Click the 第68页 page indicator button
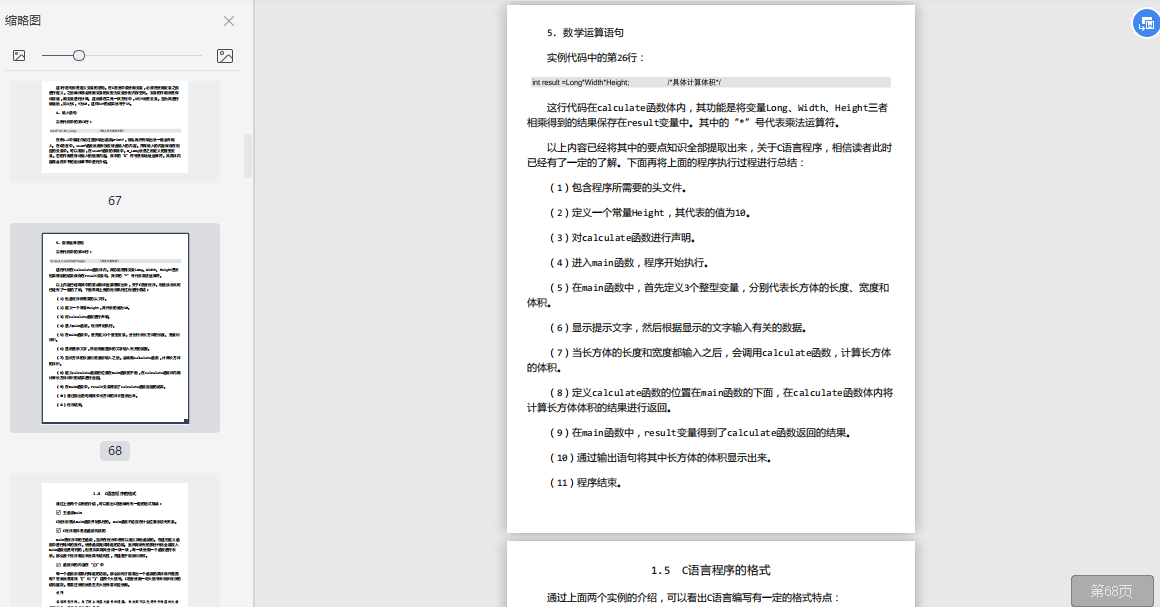The image size is (1160, 607). [1111, 591]
